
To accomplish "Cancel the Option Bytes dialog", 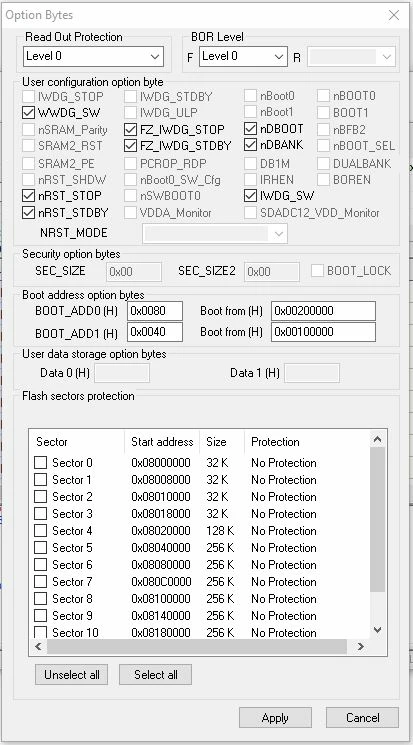I will pyautogui.click(x=362, y=717).
